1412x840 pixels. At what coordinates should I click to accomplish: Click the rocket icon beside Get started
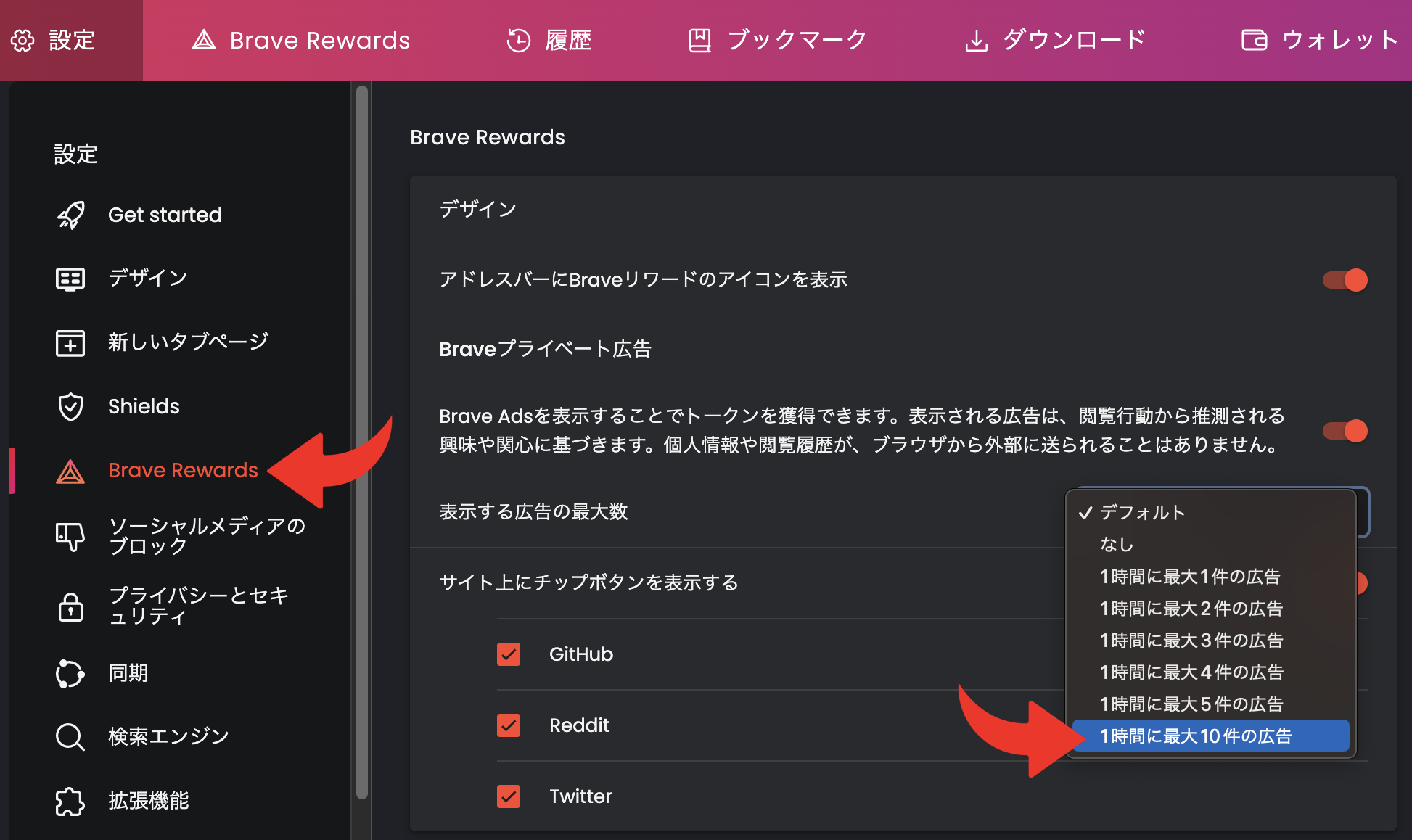click(x=70, y=215)
